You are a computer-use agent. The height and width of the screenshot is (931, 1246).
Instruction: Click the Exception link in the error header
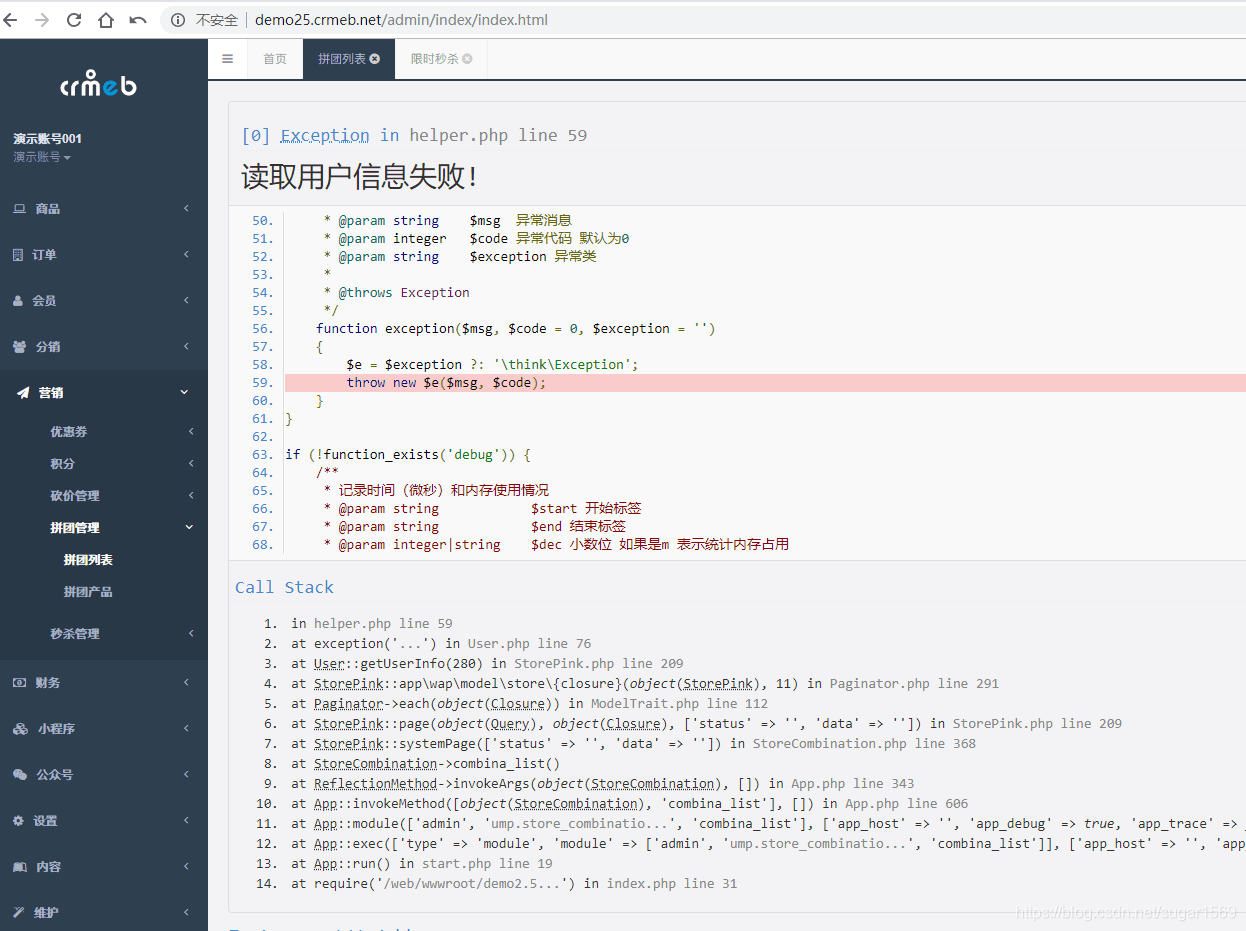[x=325, y=135]
